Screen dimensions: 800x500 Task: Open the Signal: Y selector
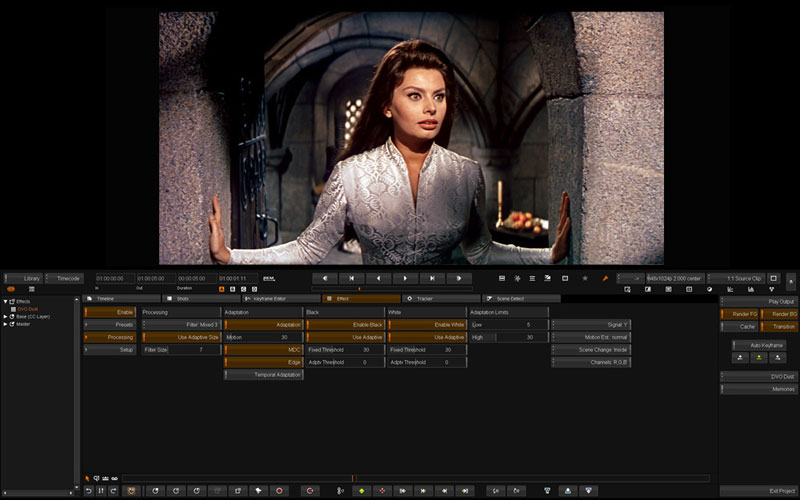(591, 325)
